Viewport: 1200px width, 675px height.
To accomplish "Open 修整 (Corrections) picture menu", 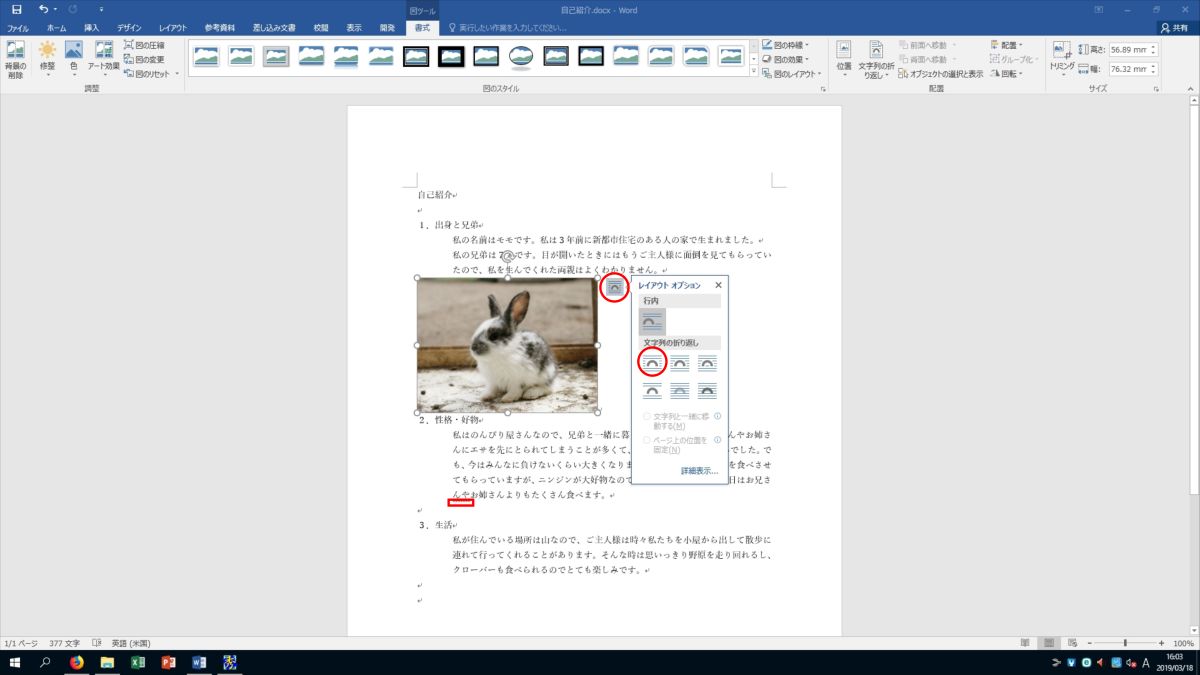I will click(47, 60).
